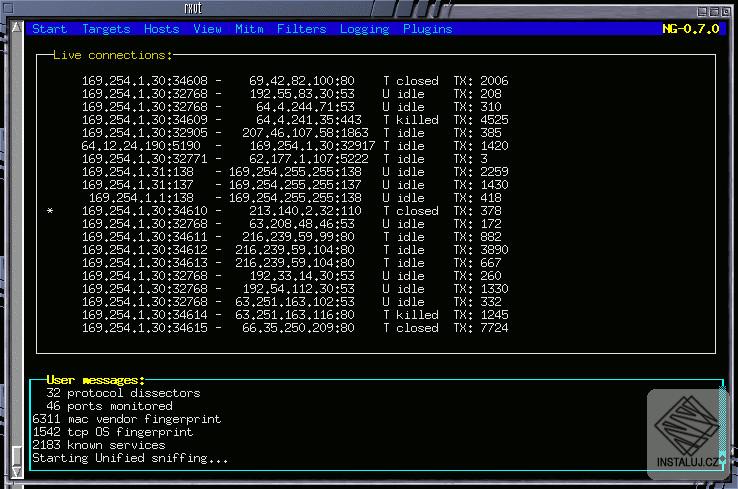Select connection to 63.208.48.46:53
Viewport: 738px width, 489px height.
(x=292, y=224)
